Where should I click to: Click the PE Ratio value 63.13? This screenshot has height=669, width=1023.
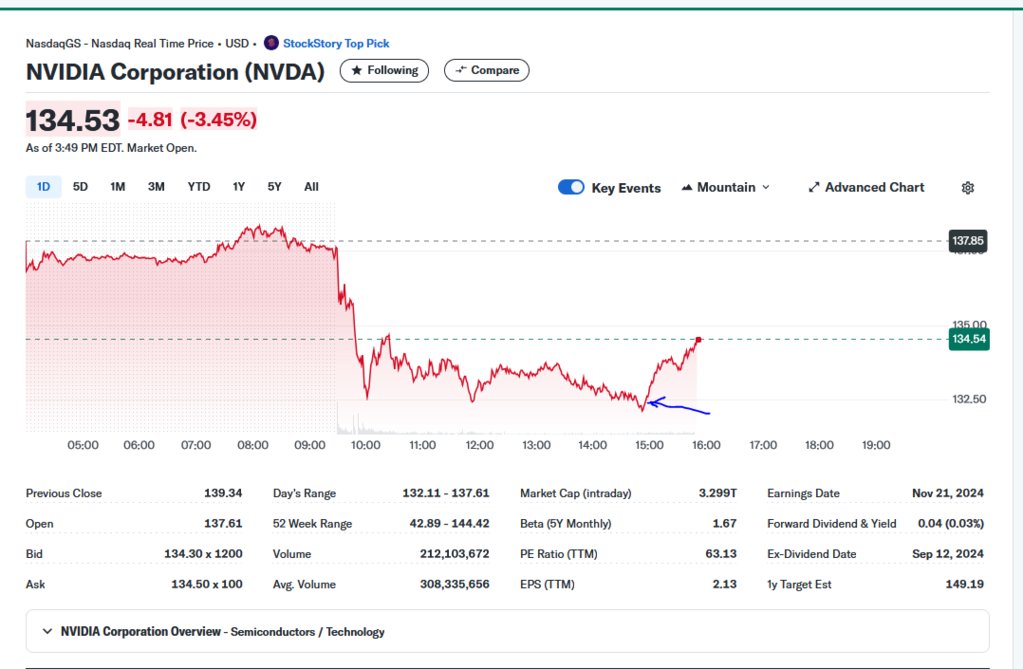721,553
